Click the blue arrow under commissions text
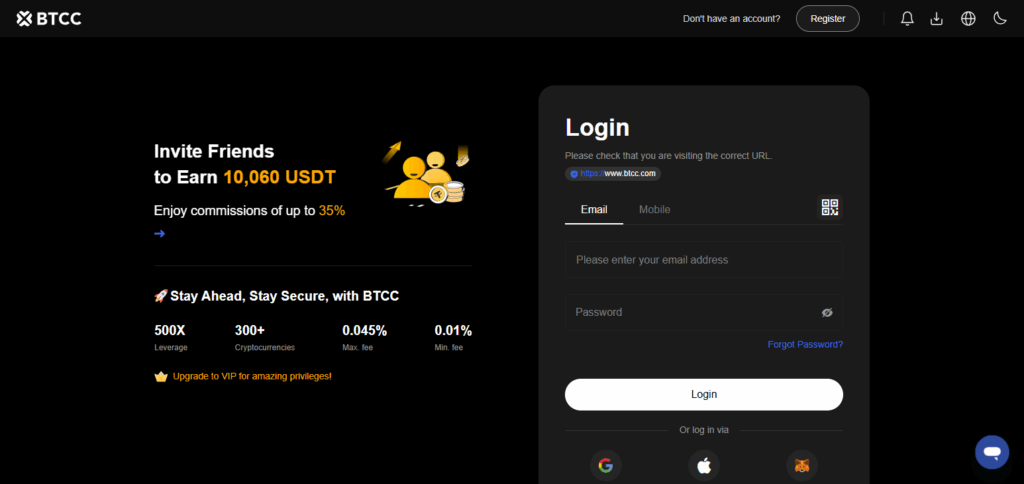This screenshot has height=484, width=1024. point(159,233)
